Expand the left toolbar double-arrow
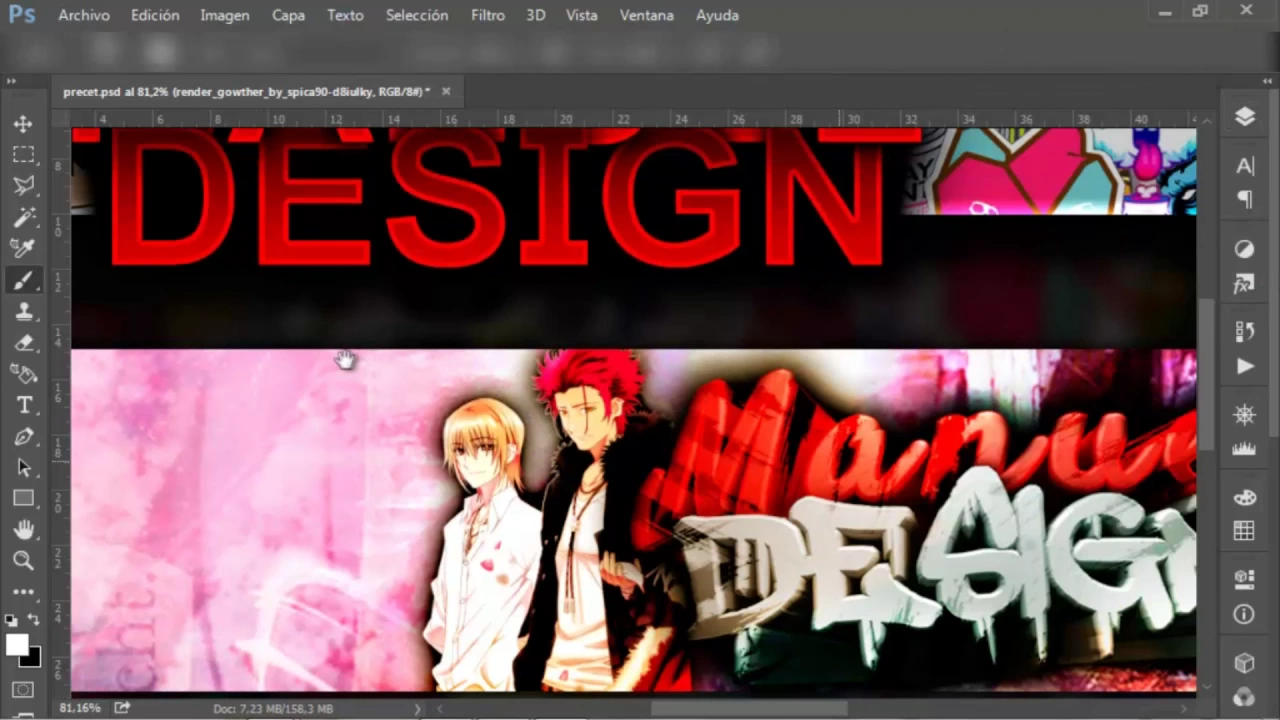The height and width of the screenshot is (720, 1280). click(x=11, y=81)
